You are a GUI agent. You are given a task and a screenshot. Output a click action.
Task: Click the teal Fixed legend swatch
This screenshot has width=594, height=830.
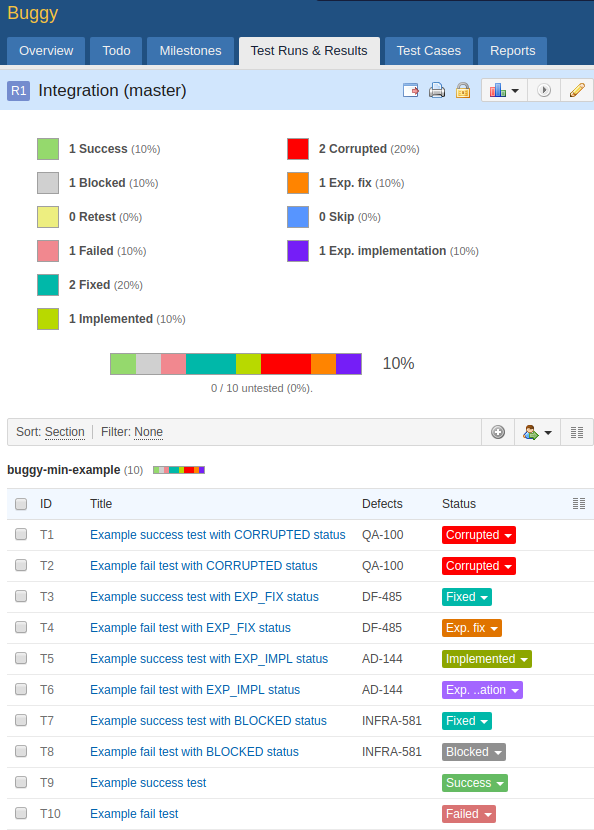(x=48, y=285)
